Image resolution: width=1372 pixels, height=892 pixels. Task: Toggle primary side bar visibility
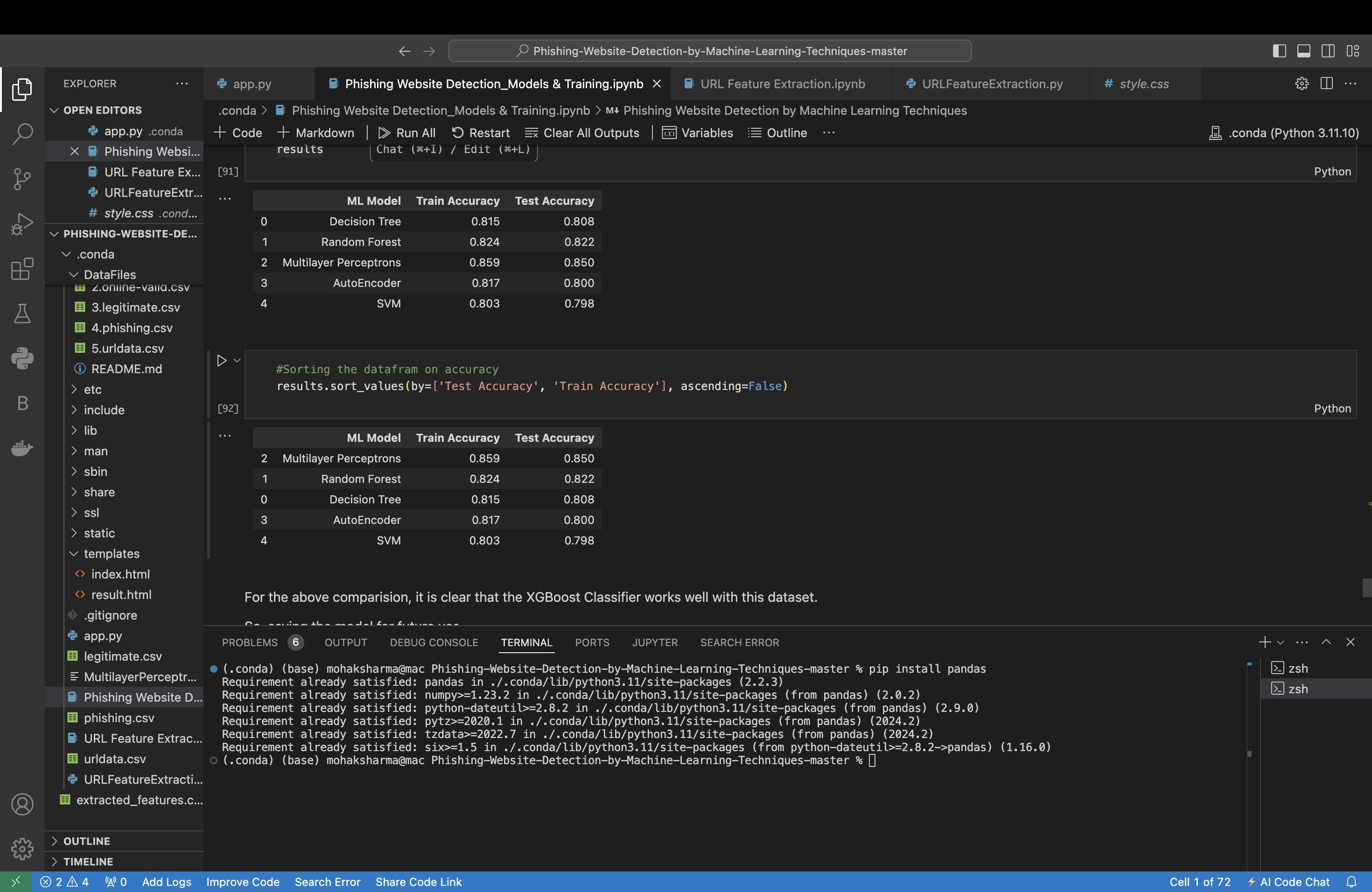[x=1279, y=51]
